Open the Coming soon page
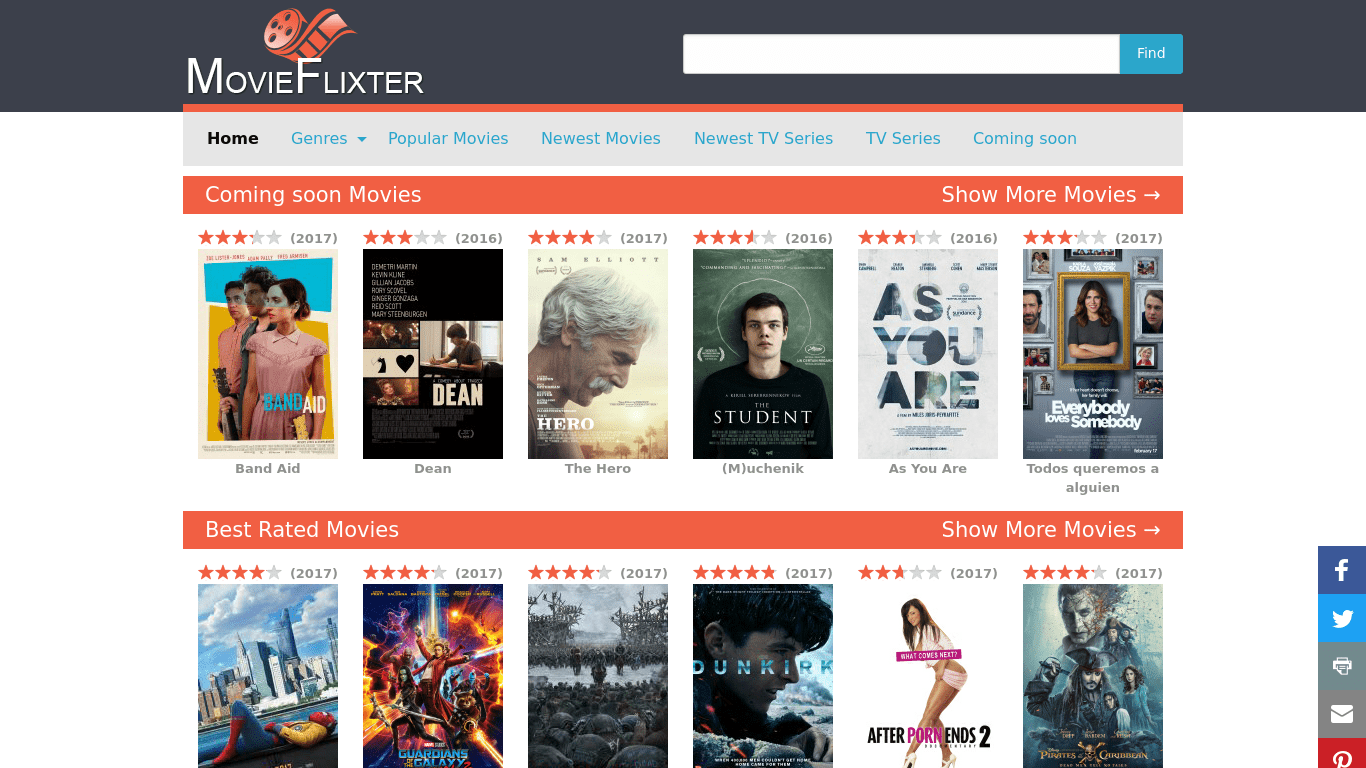 [1025, 139]
